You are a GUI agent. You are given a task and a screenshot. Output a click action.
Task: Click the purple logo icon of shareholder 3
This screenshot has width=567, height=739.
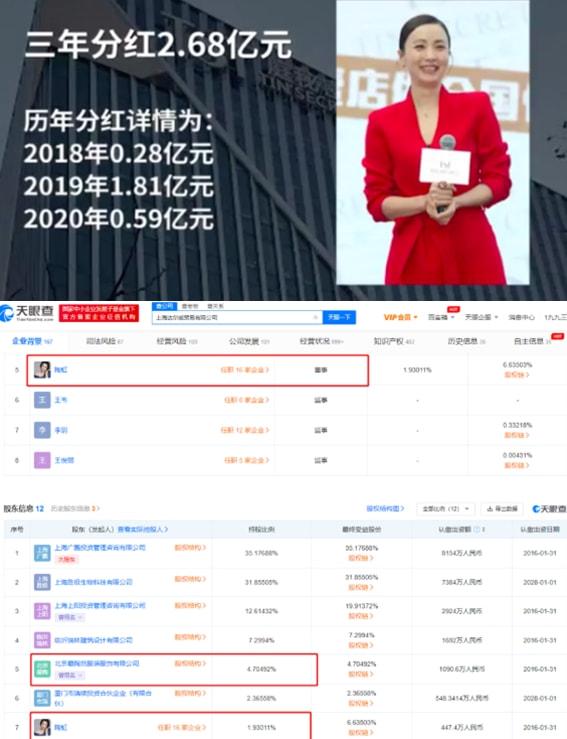(42, 611)
